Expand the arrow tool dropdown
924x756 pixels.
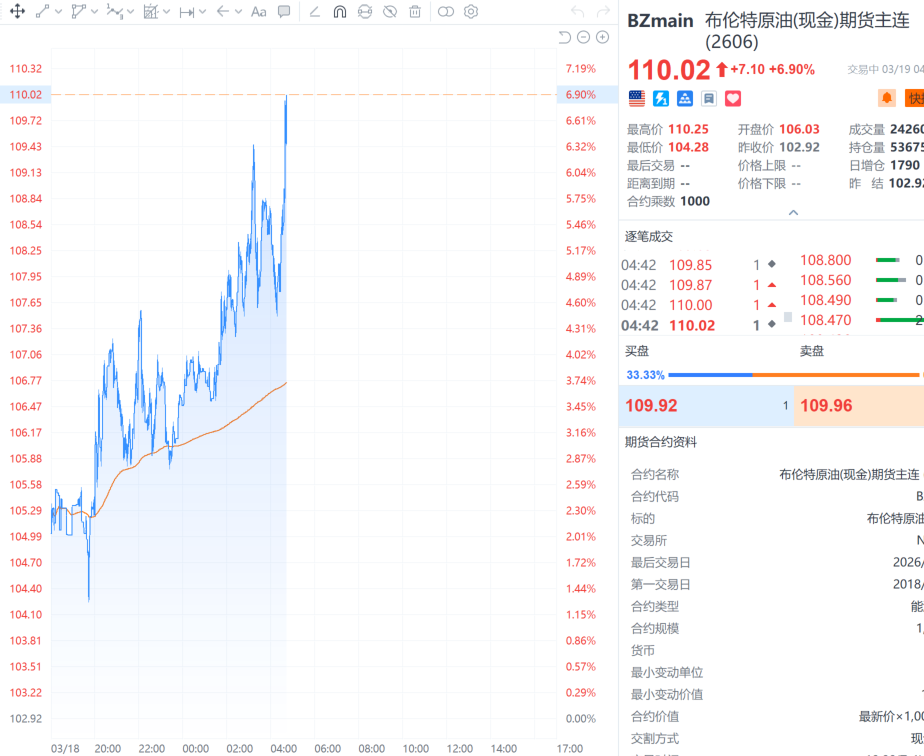coord(239,12)
